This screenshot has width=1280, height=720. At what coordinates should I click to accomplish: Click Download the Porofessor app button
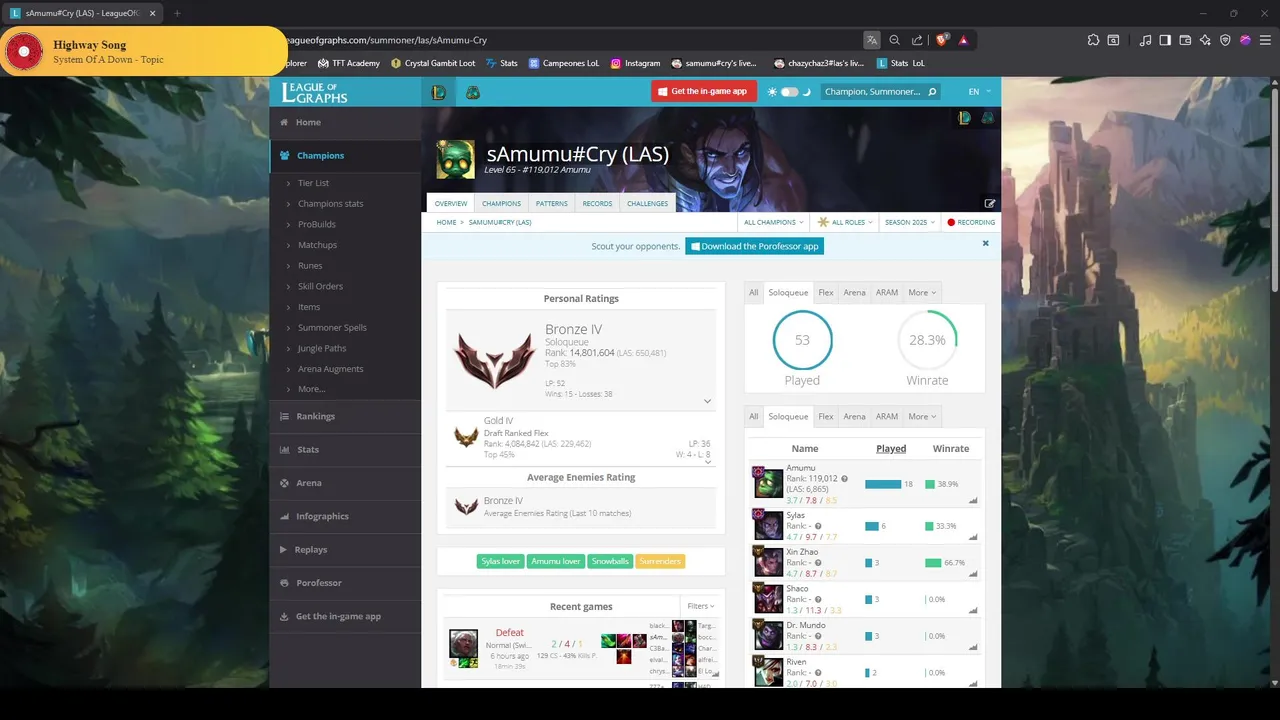(x=754, y=246)
